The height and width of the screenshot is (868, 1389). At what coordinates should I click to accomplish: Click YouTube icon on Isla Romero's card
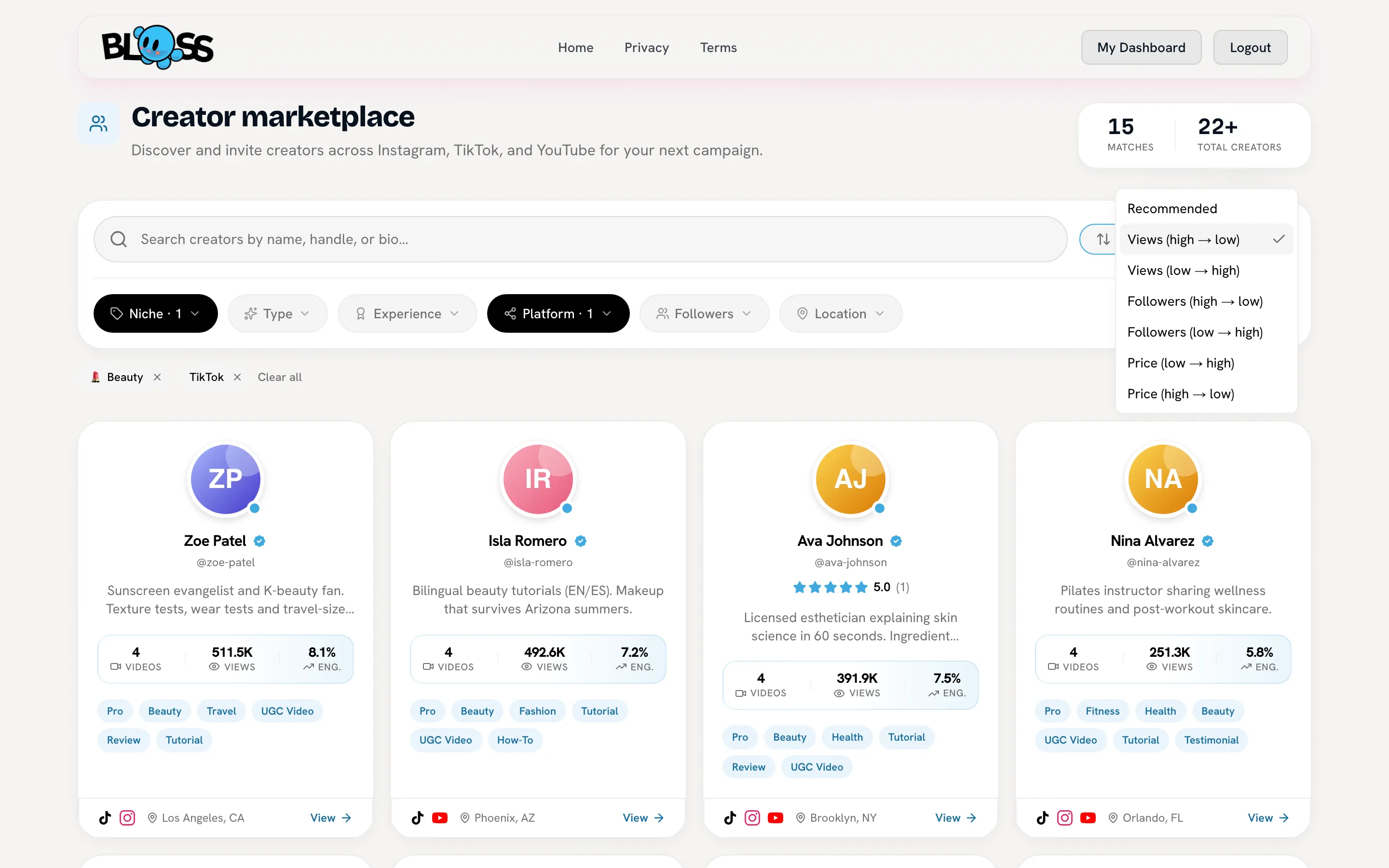click(x=440, y=817)
